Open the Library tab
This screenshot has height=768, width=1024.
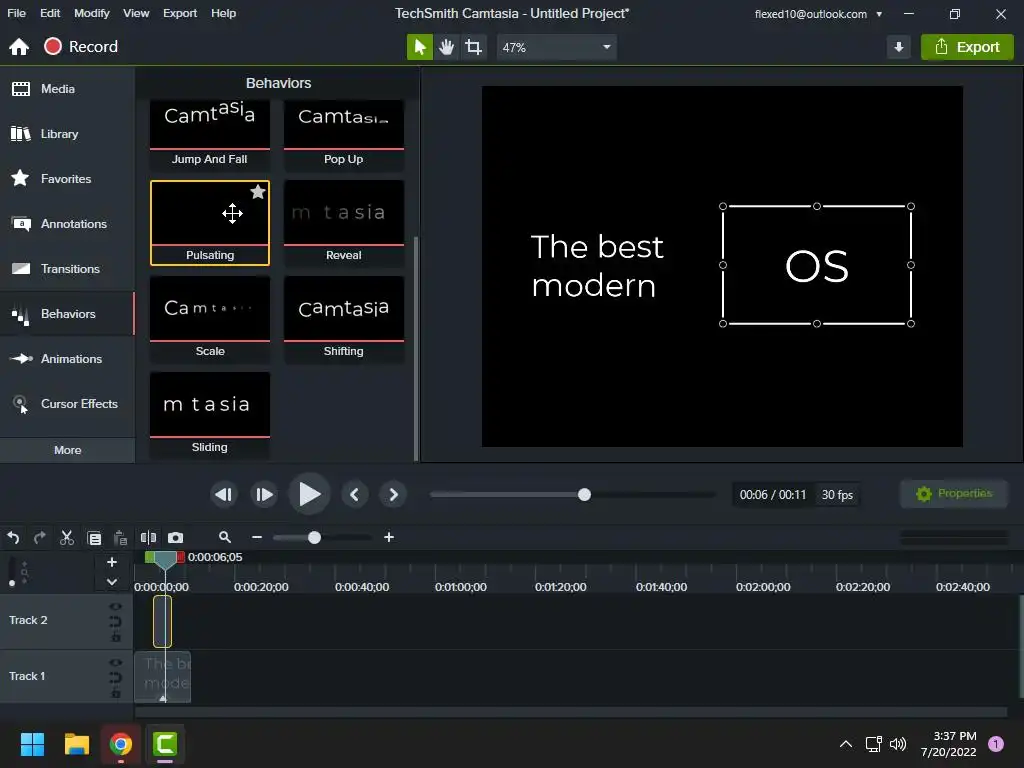click(x=67, y=134)
